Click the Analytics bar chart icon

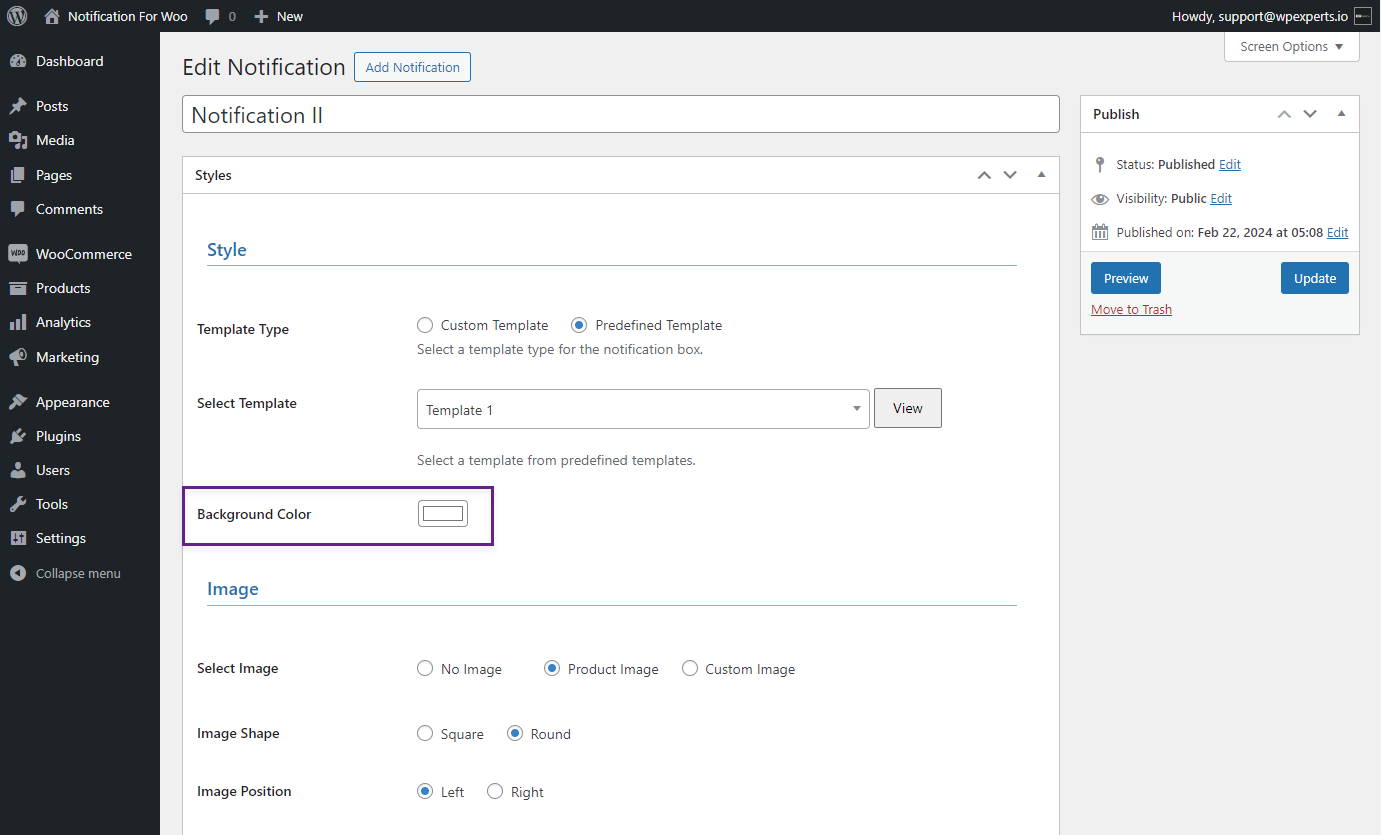pos(18,322)
